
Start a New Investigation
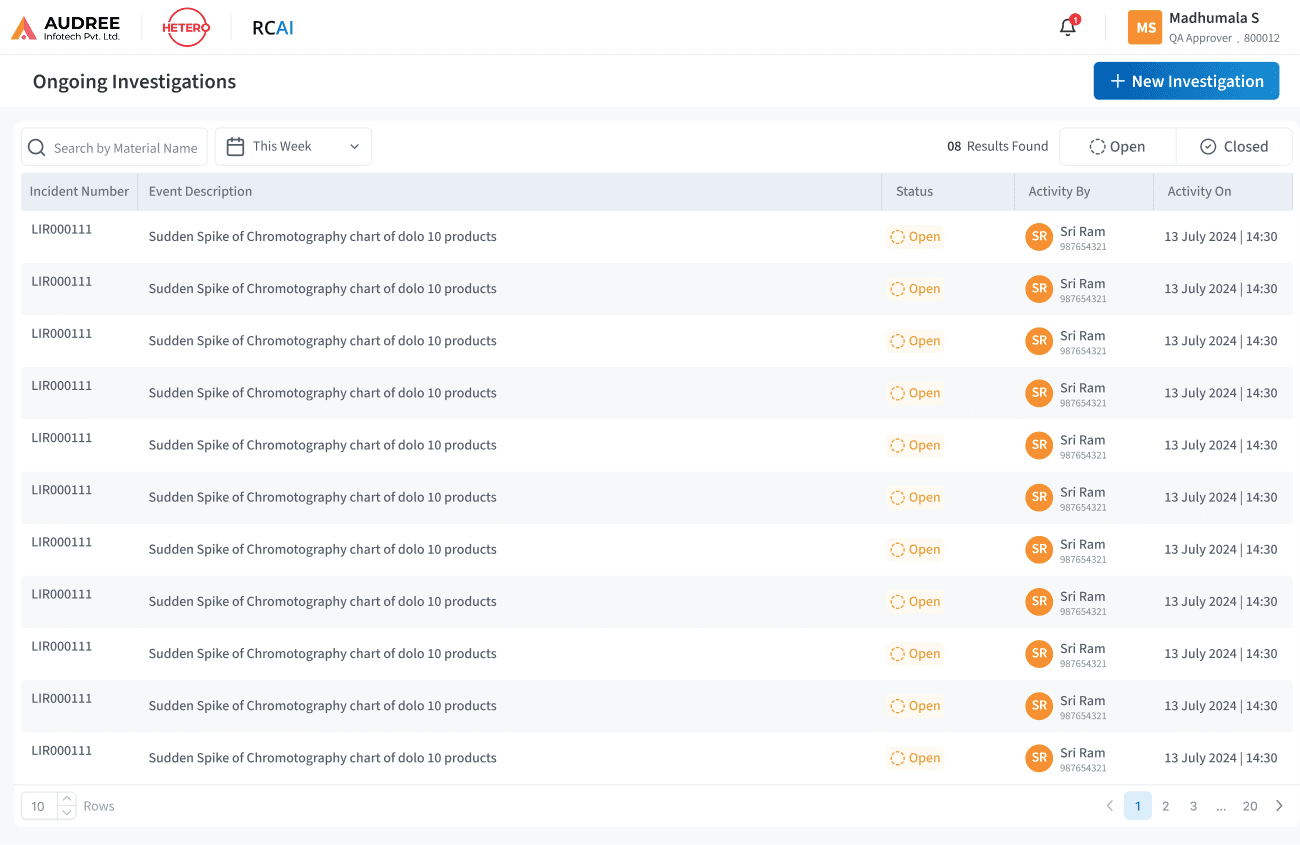point(1186,81)
